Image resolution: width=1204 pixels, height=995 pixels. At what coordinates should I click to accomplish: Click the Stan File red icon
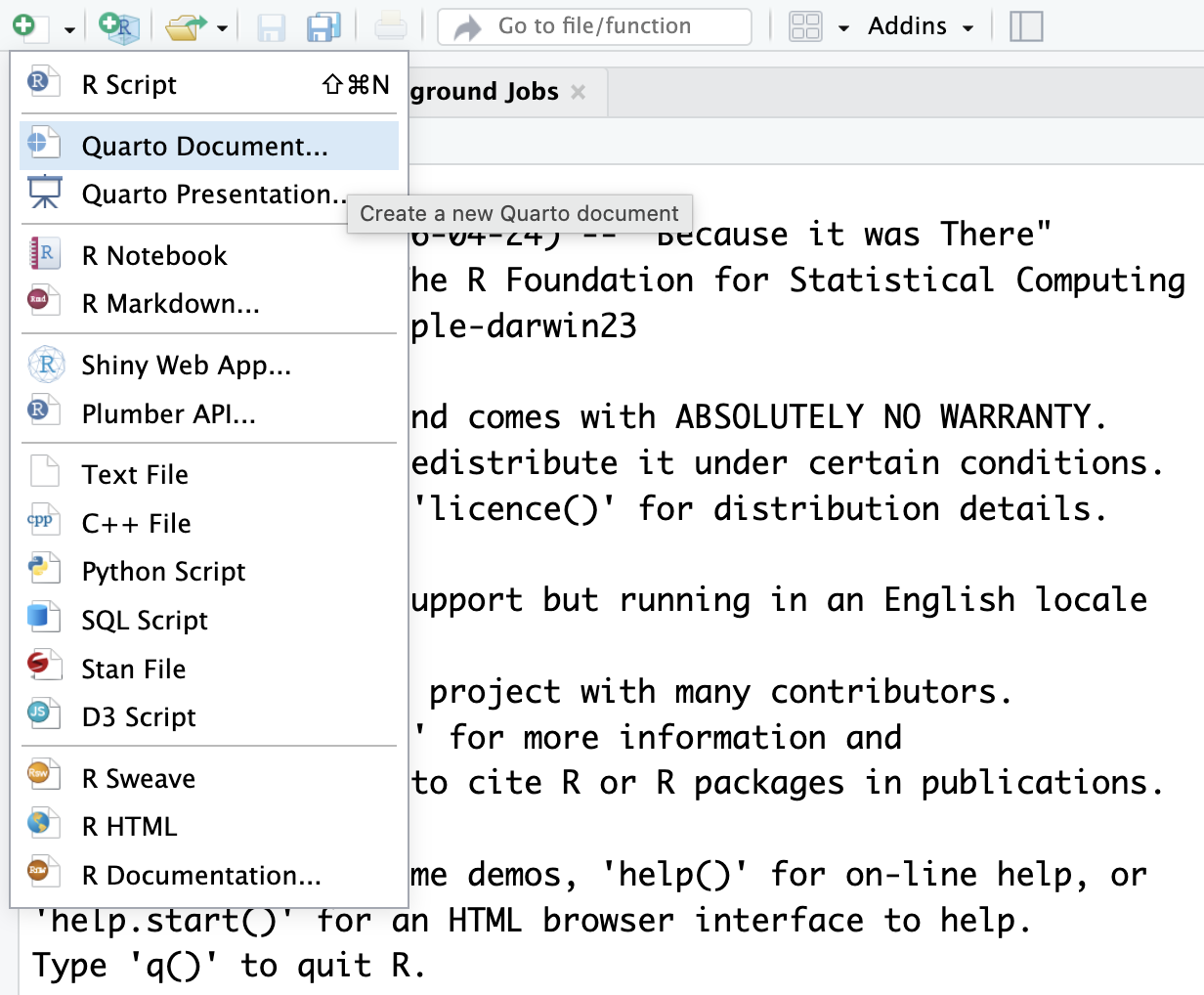[44, 666]
